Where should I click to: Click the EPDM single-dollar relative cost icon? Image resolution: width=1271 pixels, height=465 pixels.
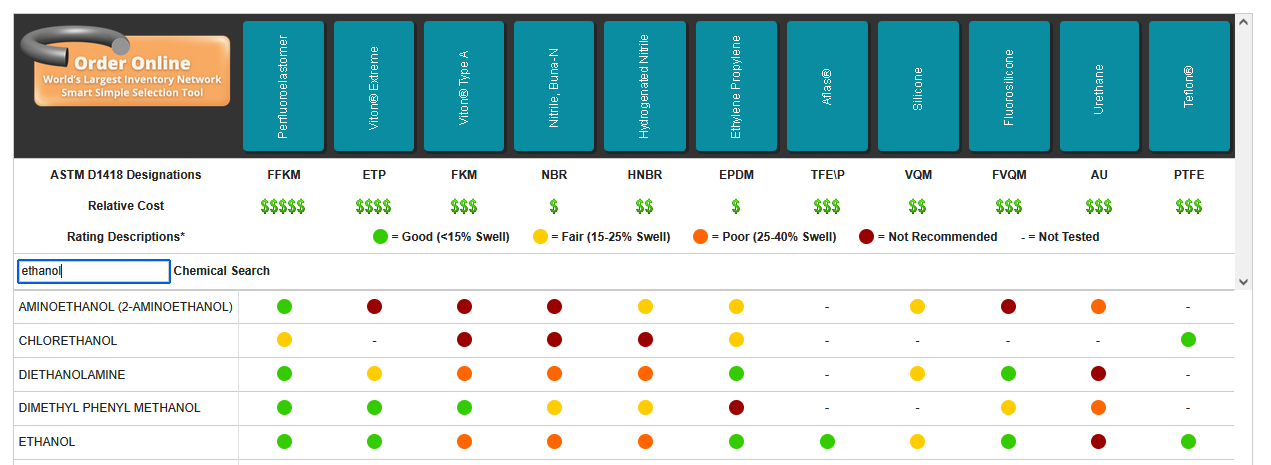coord(736,207)
